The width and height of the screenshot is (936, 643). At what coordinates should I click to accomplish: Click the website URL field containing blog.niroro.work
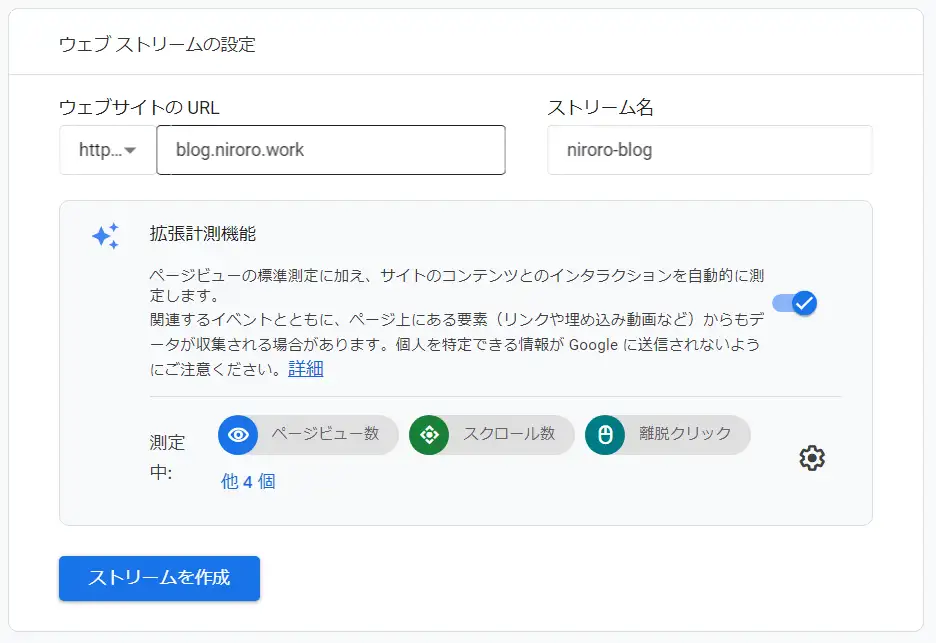(x=330, y=150)
